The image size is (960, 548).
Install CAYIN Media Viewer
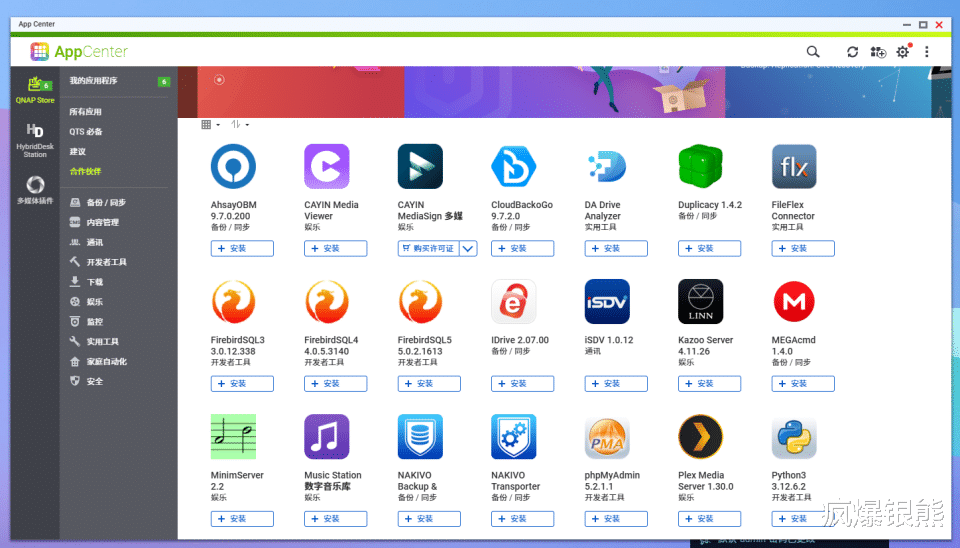336,249
